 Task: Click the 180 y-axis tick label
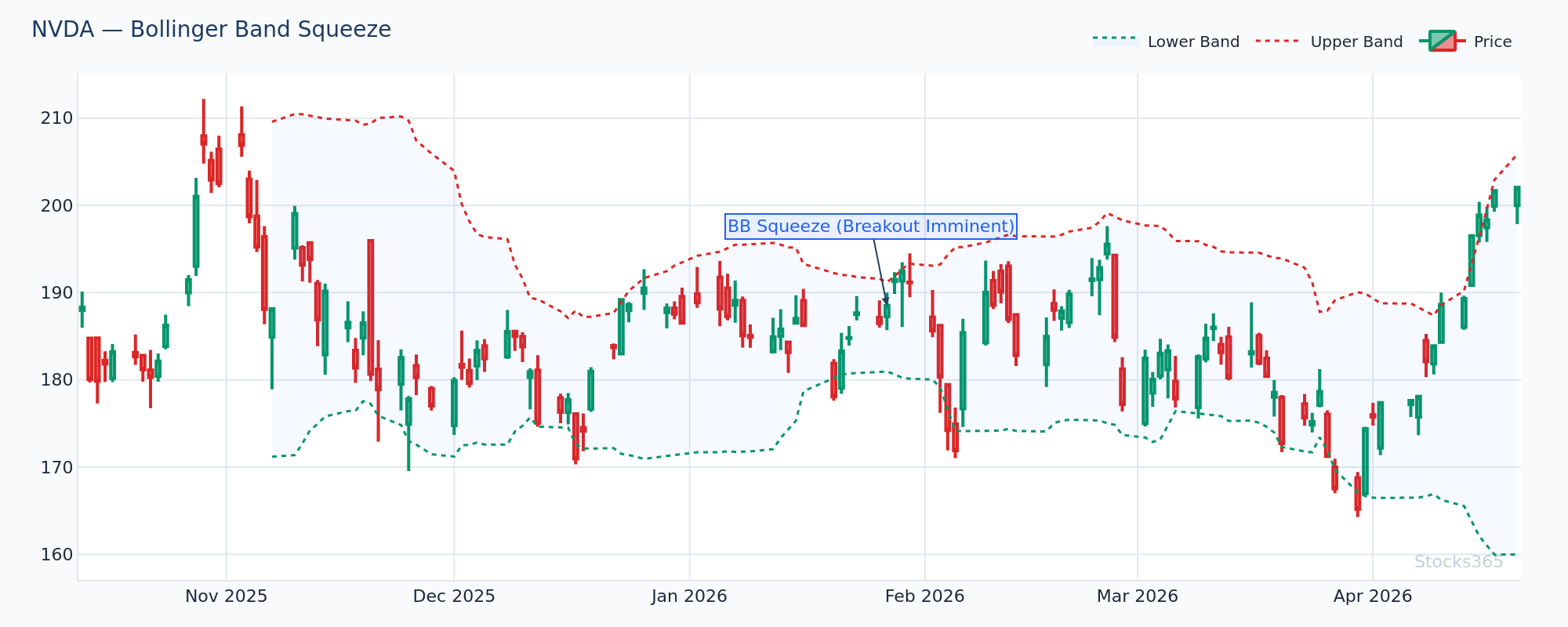coord(56,380)
